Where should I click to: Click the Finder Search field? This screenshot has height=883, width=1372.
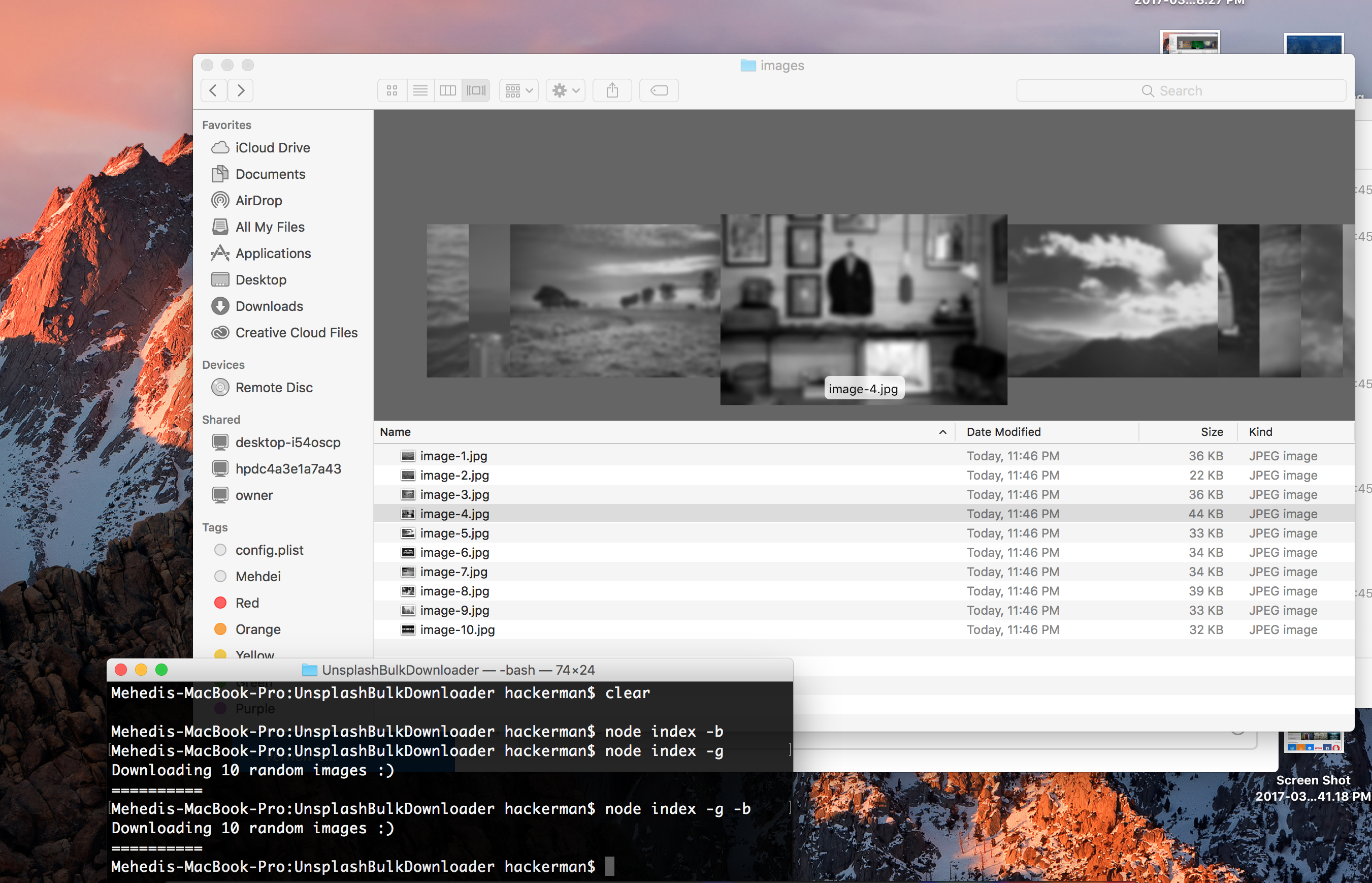pos(1181,90)
